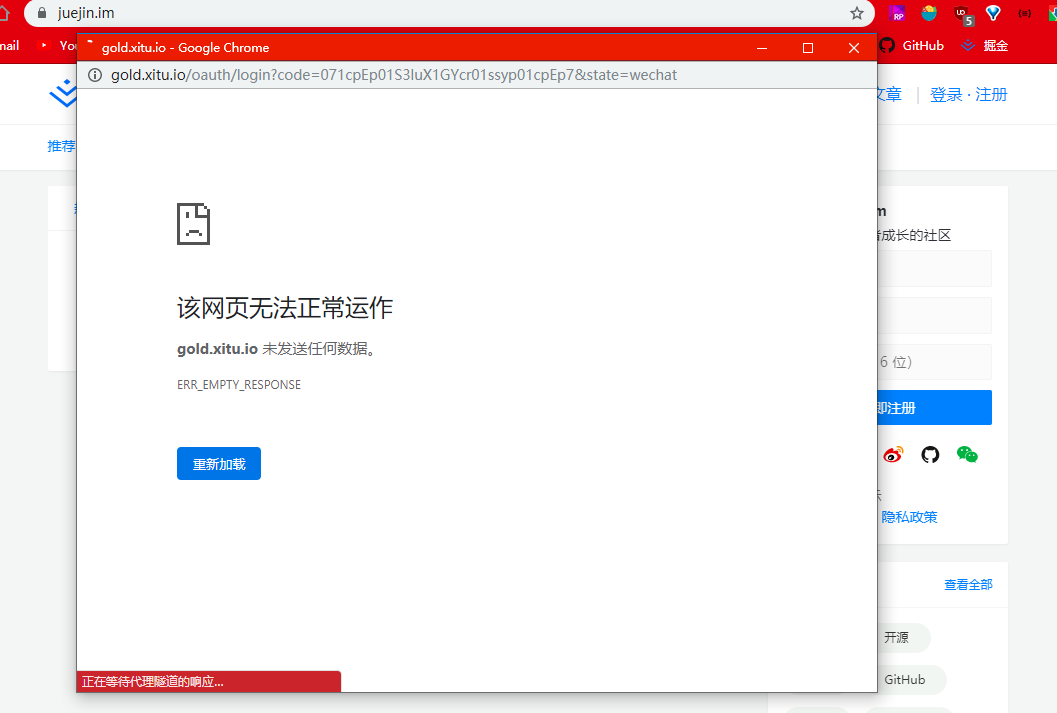The image size is (1057, 713).
Task: Close the gold.xitu.io popup window
Action: 853,48
